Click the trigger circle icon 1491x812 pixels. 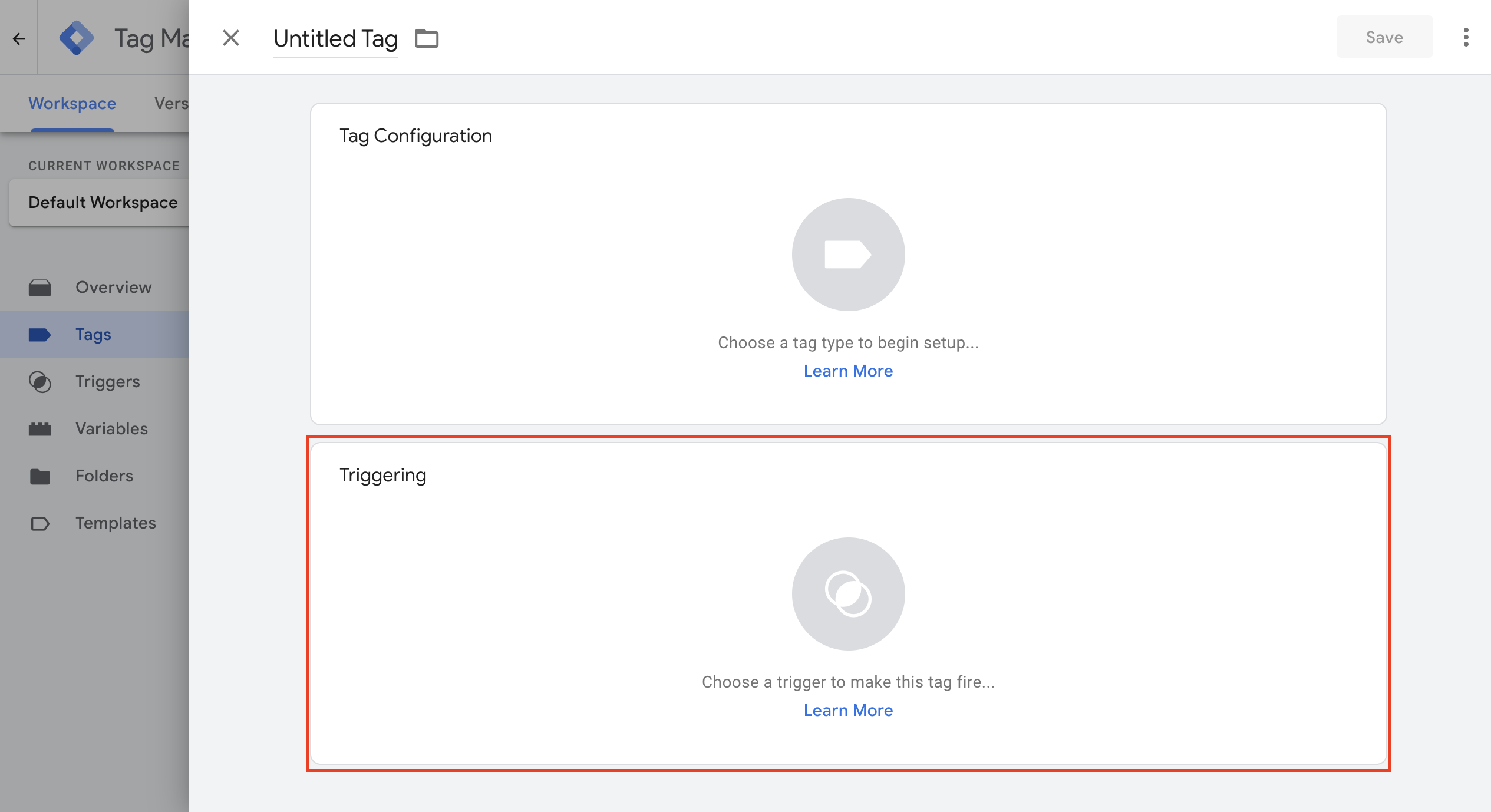point(848,594)
